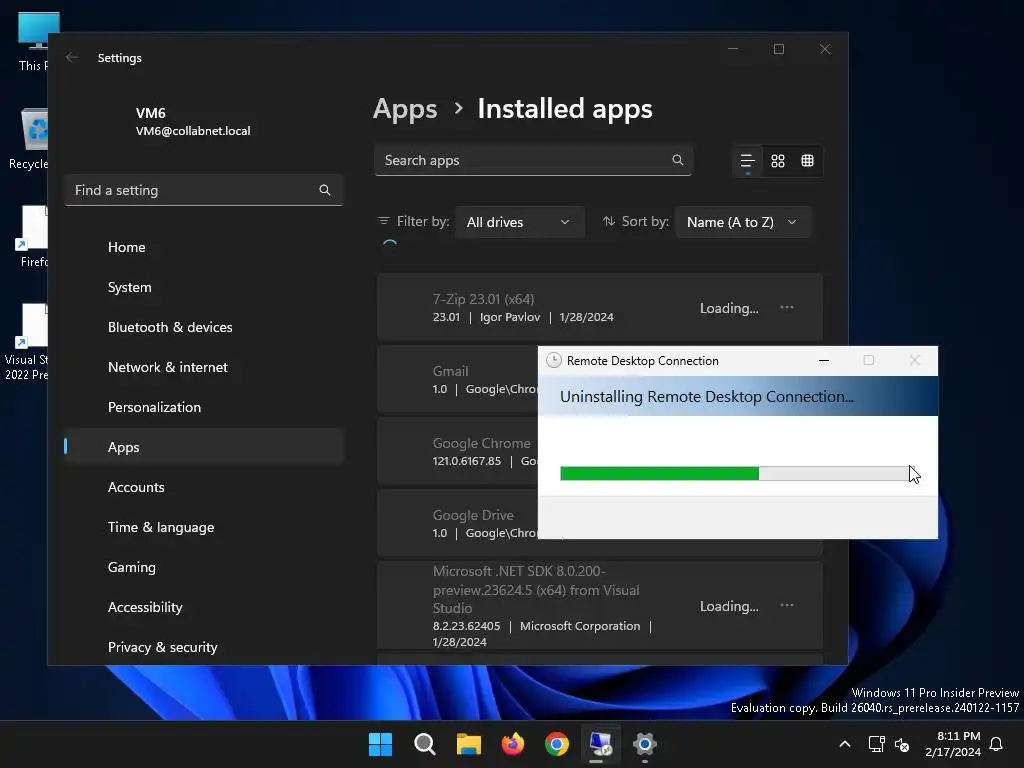The width and height of the screenshot is (1024, 768).
Task: Click Installed apps heading
Action: coord(565,109)
